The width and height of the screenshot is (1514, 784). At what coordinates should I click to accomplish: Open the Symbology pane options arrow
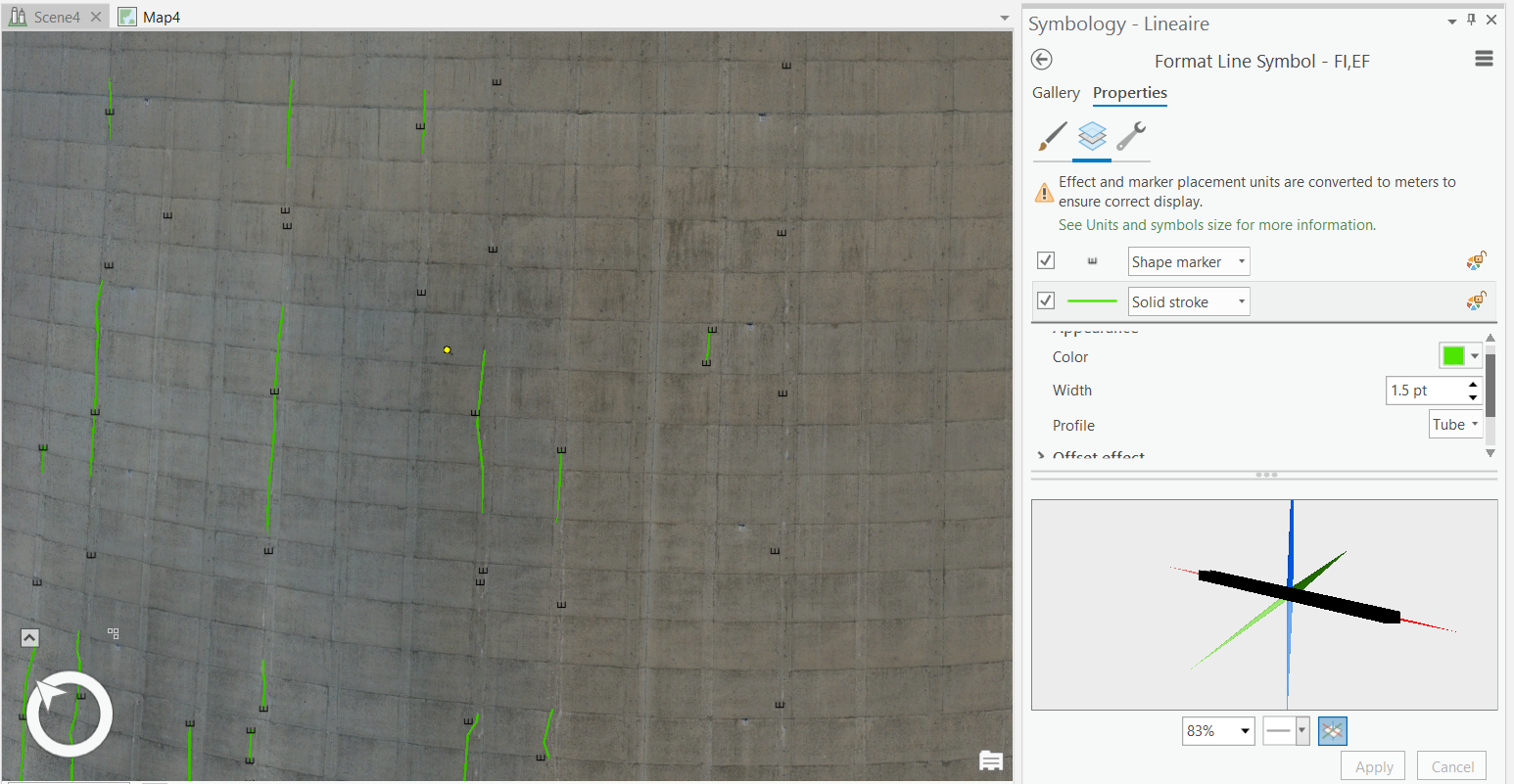pos(1452,21)
